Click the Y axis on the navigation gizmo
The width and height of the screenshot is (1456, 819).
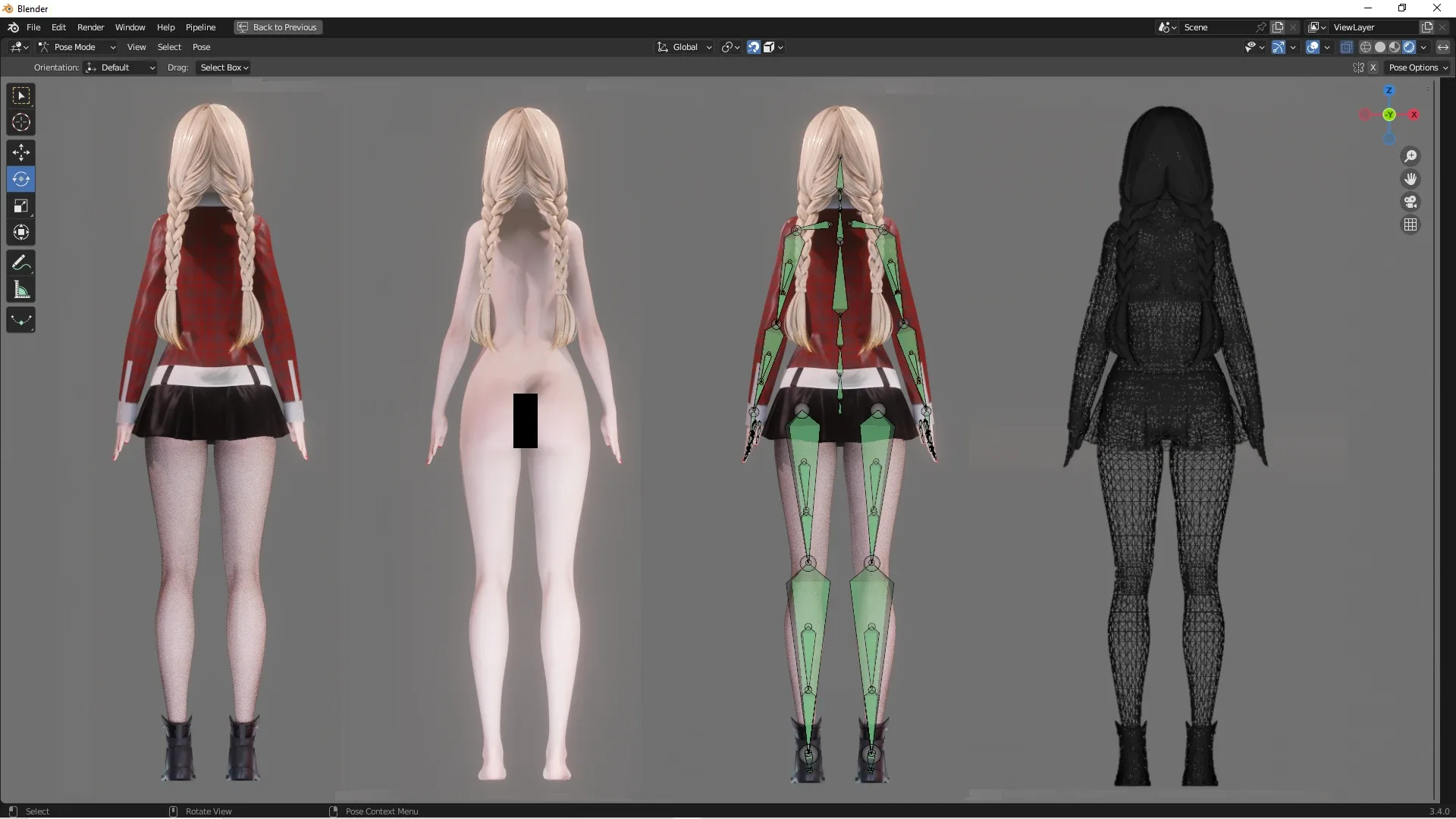tap(1389, 115)
